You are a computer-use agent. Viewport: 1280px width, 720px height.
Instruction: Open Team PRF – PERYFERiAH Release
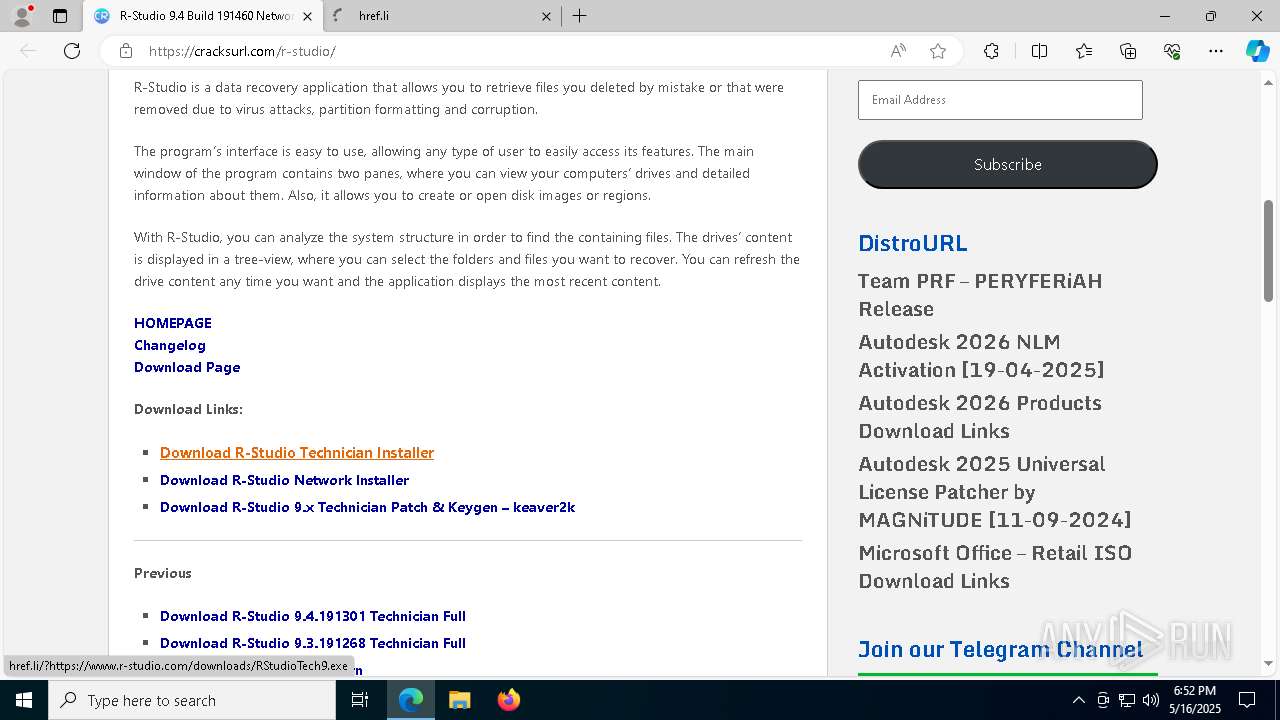[980, 295]
